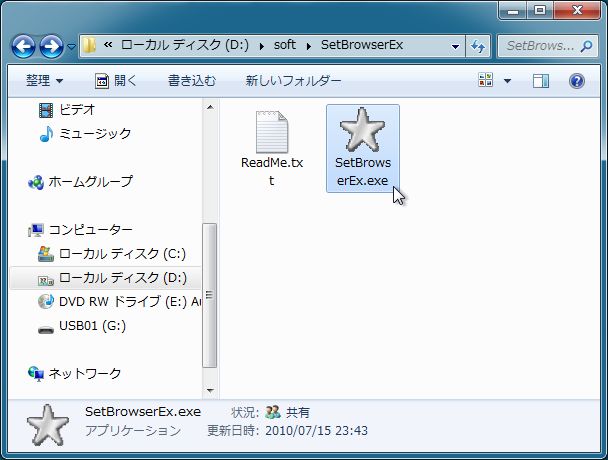Open the view options dropdown arrow

[x=507, y=81]
